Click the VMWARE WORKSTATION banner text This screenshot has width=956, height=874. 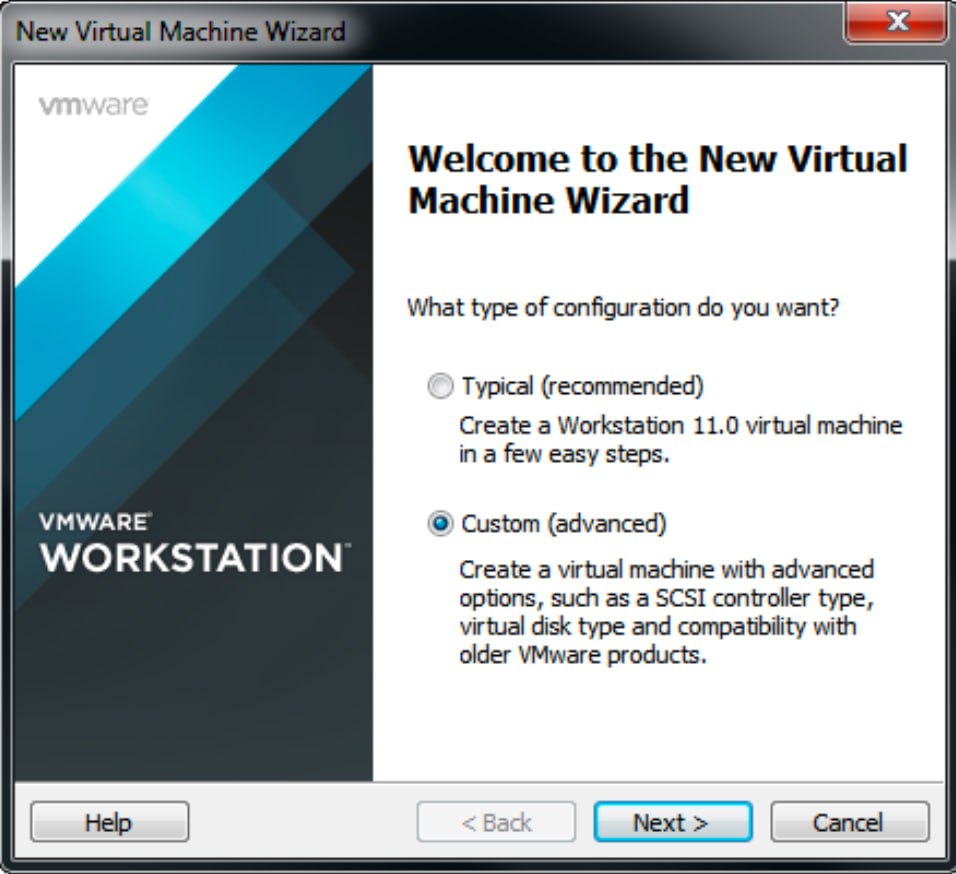(194, 543)
